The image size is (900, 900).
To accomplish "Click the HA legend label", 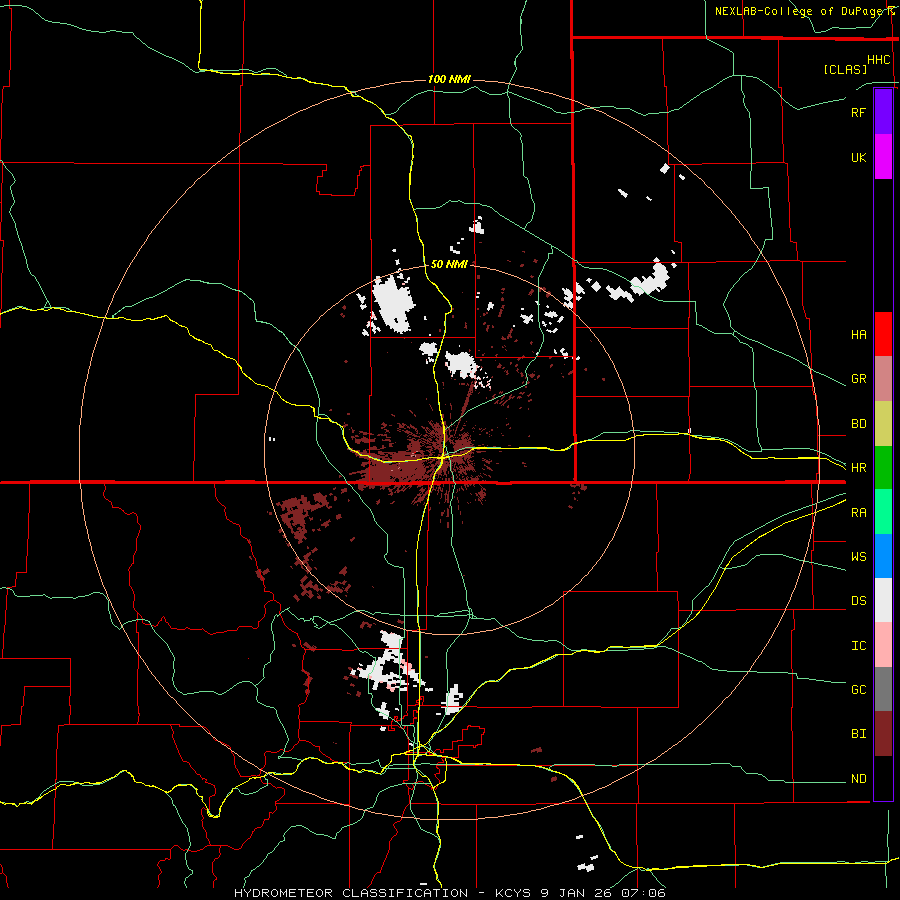I will tap(858, 334).
